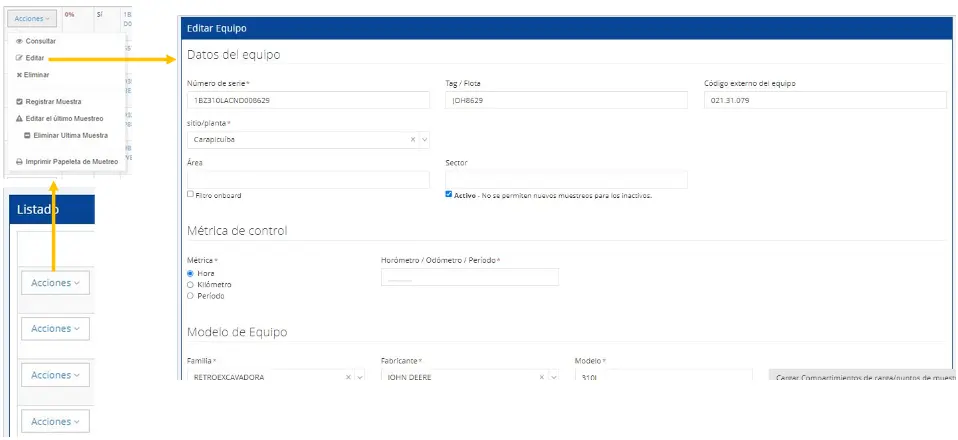Click the printer icon for Imprimir Papeleta
The image size is (958, 440).
(x=19, y=162)
